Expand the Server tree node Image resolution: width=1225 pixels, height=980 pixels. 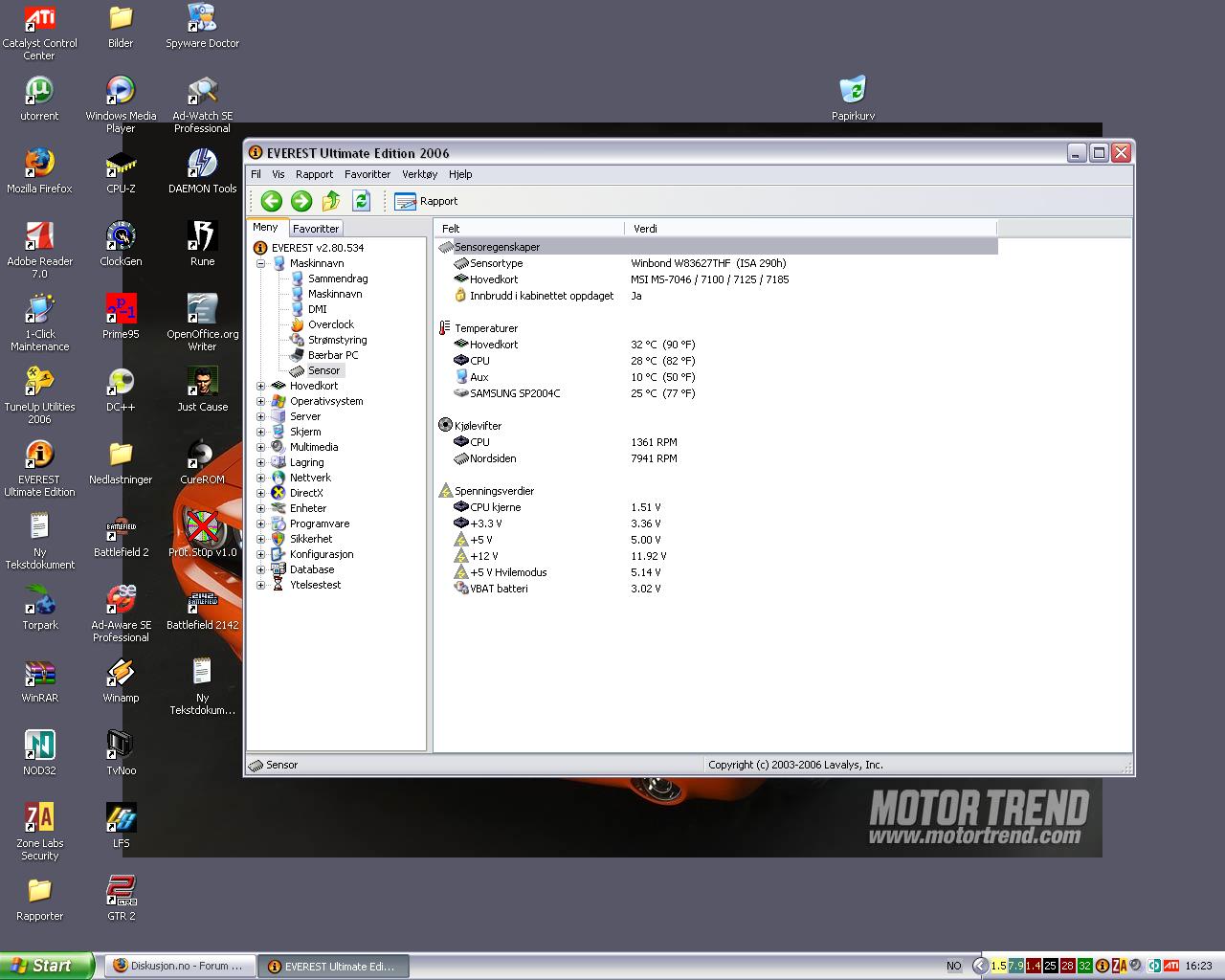(x=260, y=416)
